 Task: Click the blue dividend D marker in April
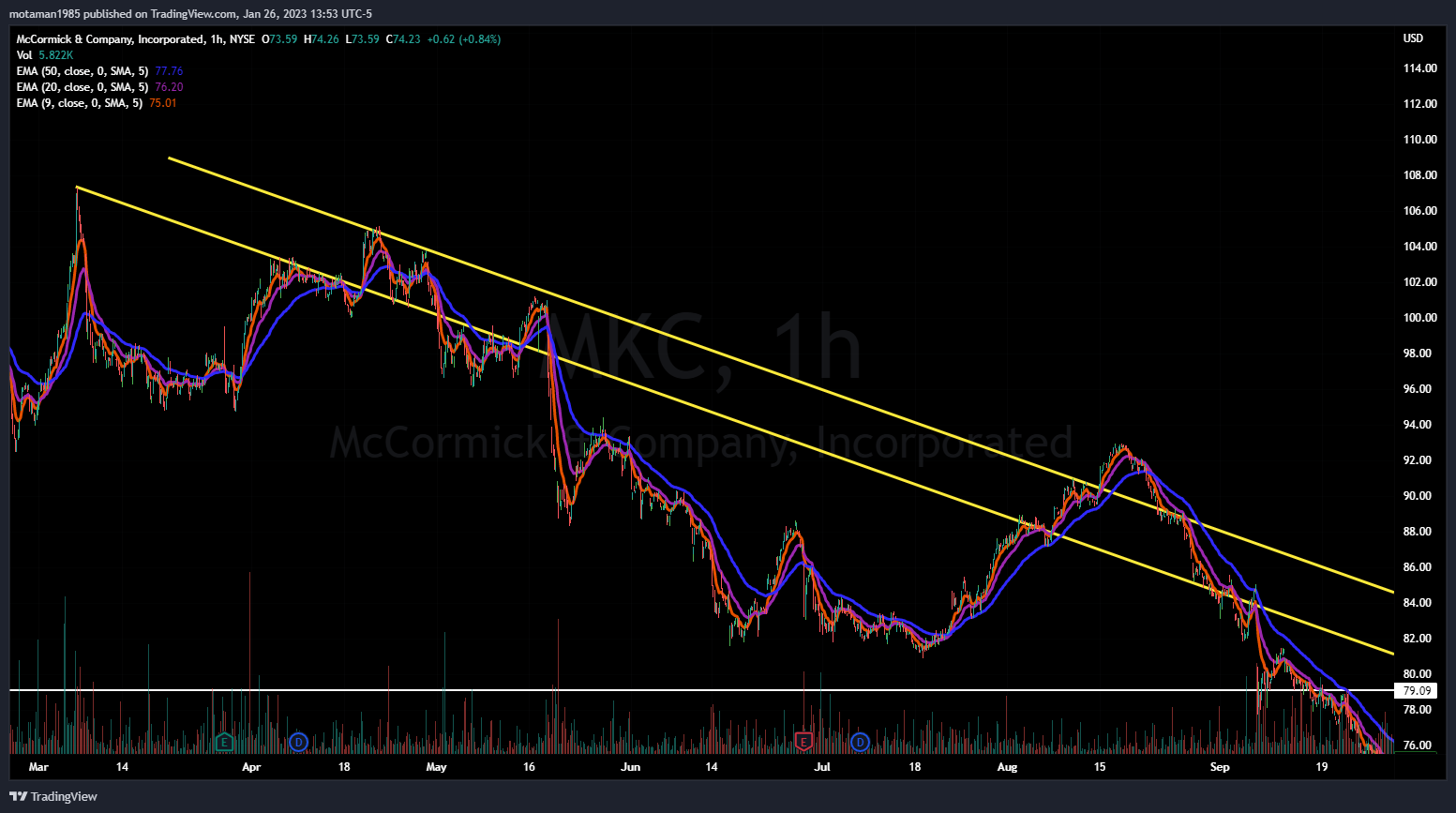tap(298, 743)
